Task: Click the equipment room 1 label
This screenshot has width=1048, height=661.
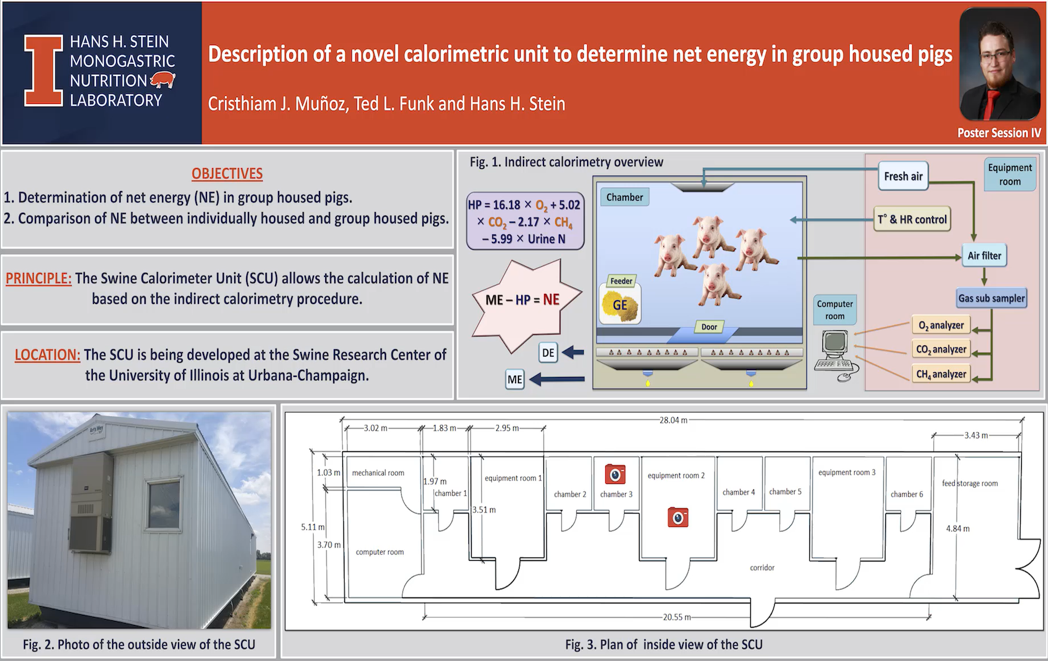Action: [x=513, y=478]
